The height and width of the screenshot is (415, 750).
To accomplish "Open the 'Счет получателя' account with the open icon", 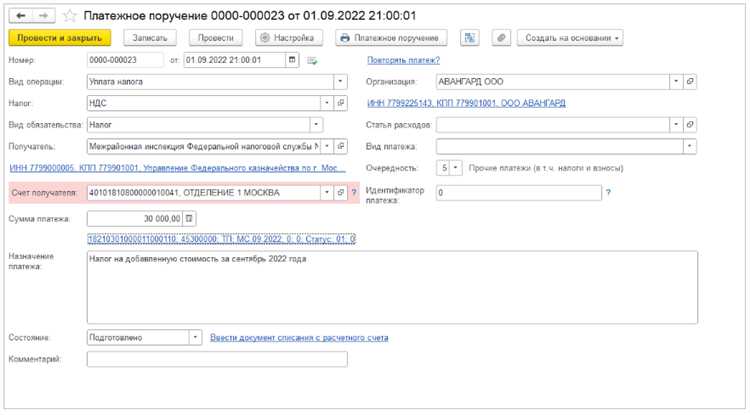I will [341, 193].
